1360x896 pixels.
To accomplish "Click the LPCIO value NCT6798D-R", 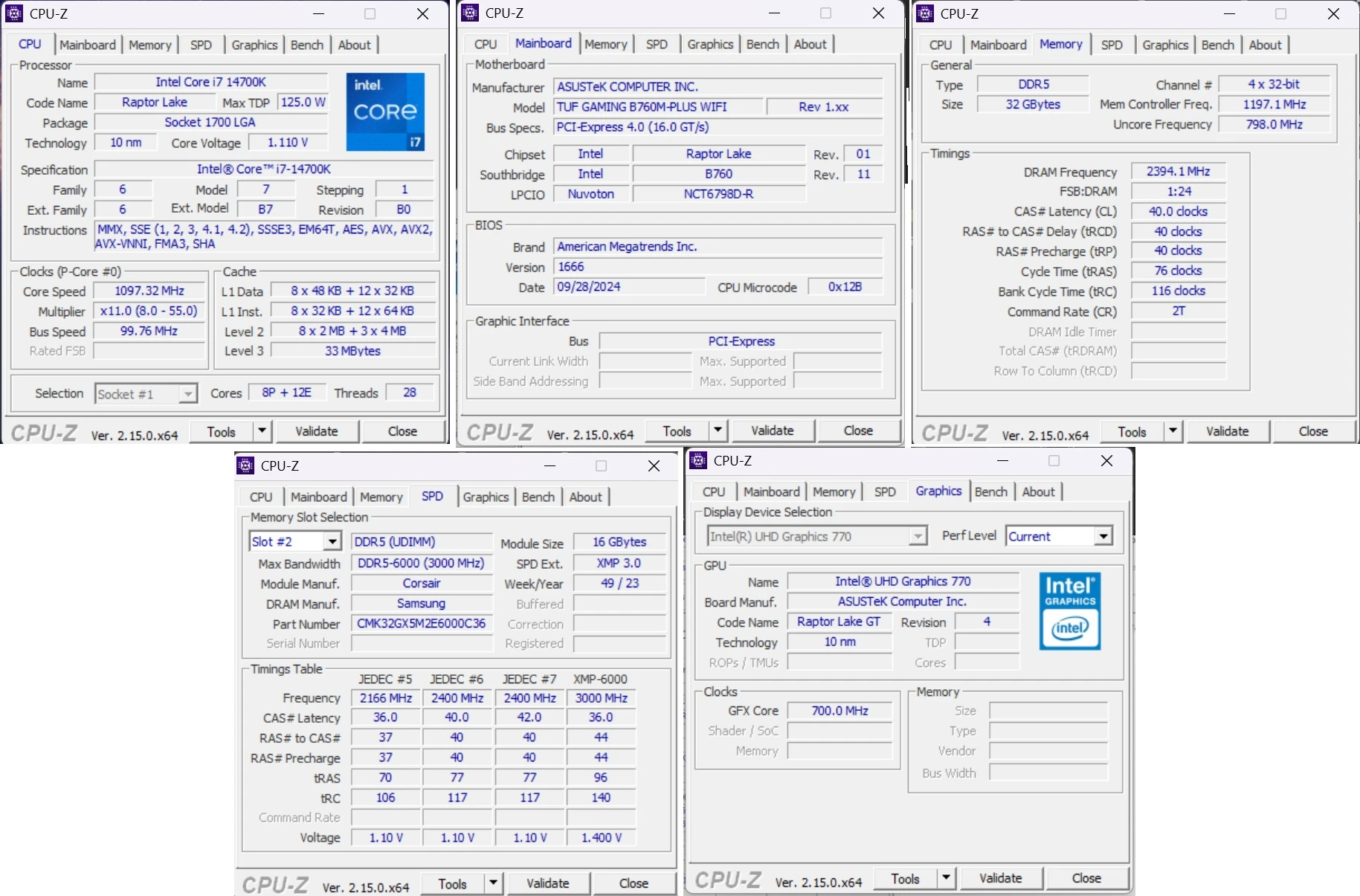I will tap(719, 194).
